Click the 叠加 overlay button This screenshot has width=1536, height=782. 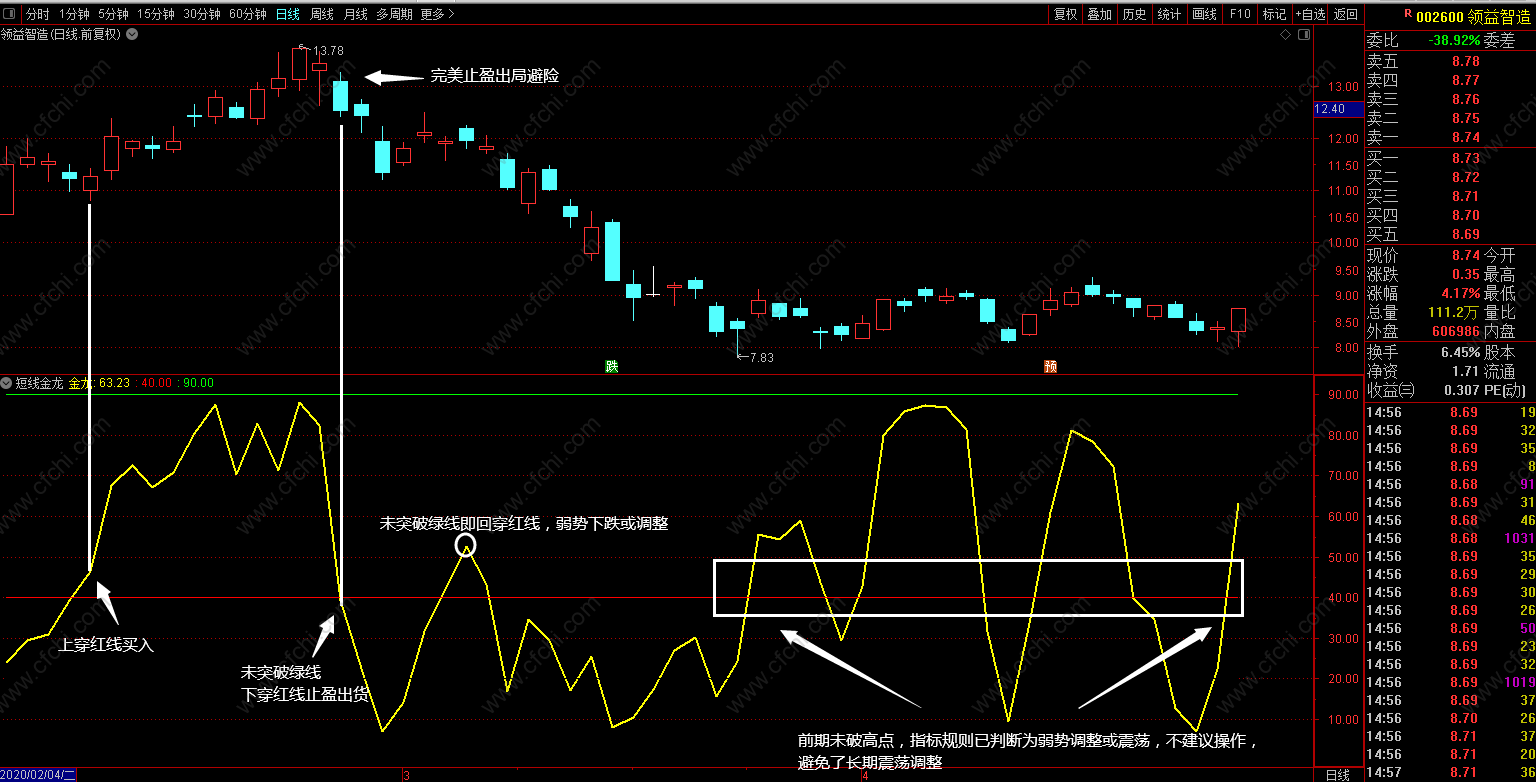tap(1099, 14)
